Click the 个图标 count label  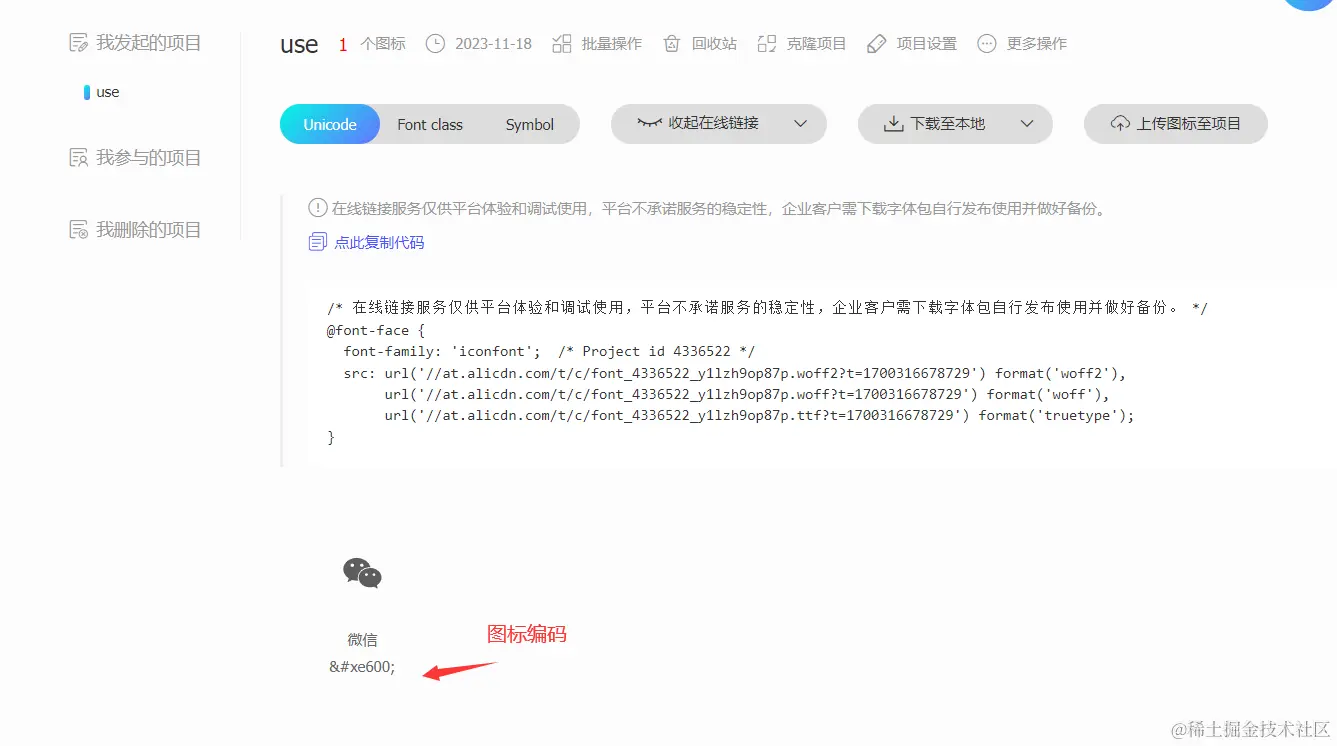pyautogui.click(x=383, y=44)
